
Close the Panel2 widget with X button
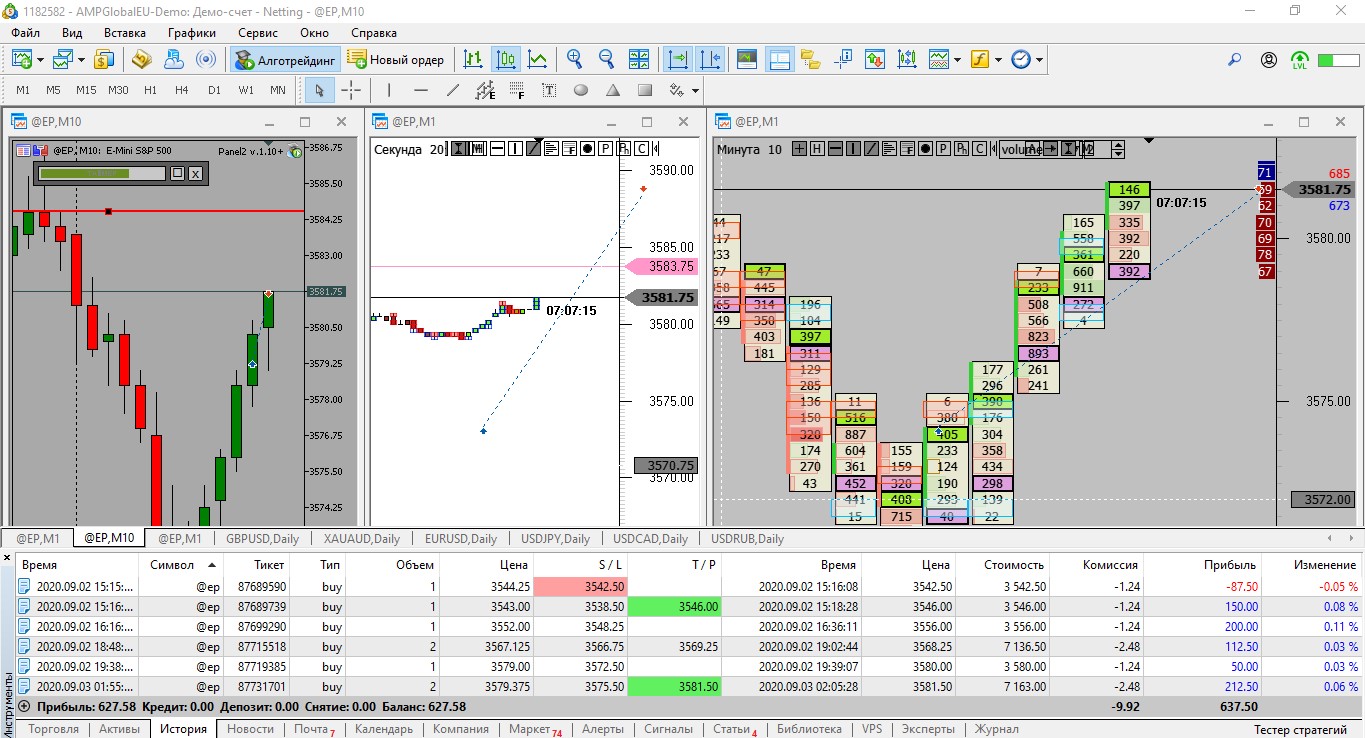pos(195,173)
